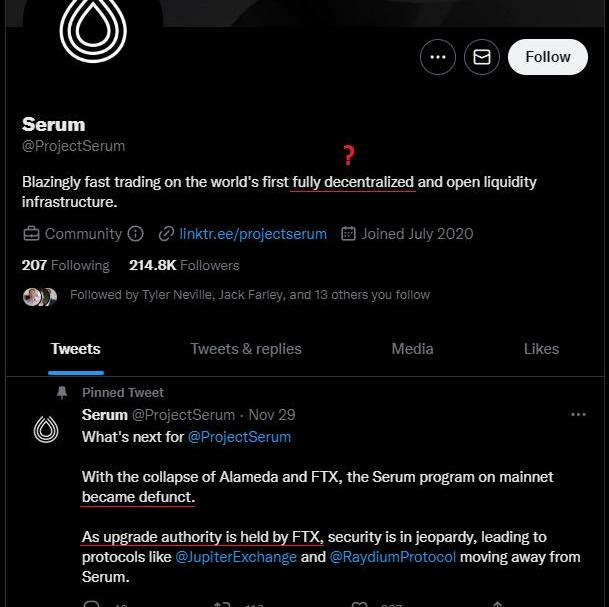Screen dimensions: 609x607
Task: Open the pinned tweet's three-dot menu
Action: pos(578,414)
